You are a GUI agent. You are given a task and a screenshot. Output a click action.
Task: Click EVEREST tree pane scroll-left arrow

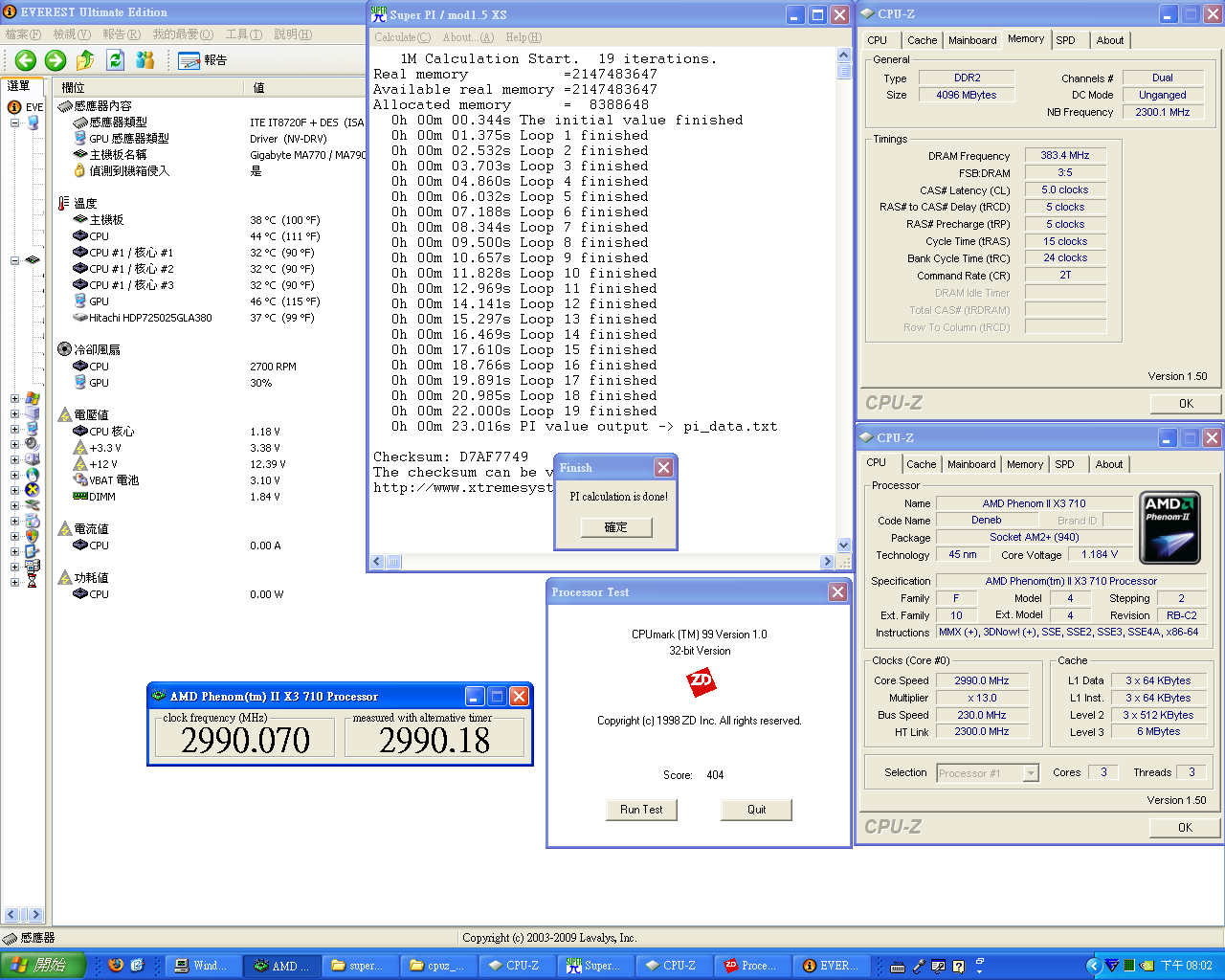pos(11,915)
